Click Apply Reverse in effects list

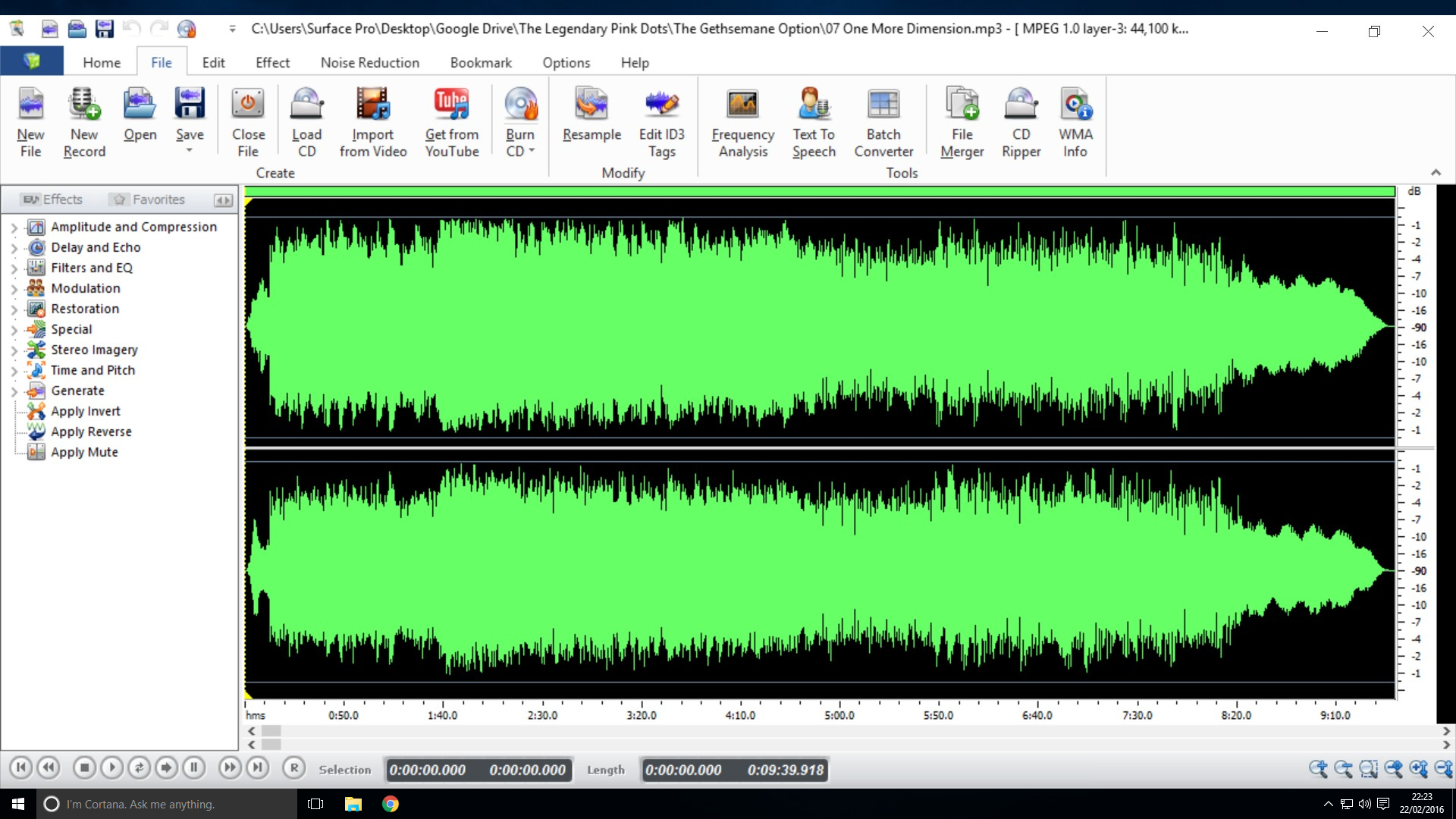(91, 431)
